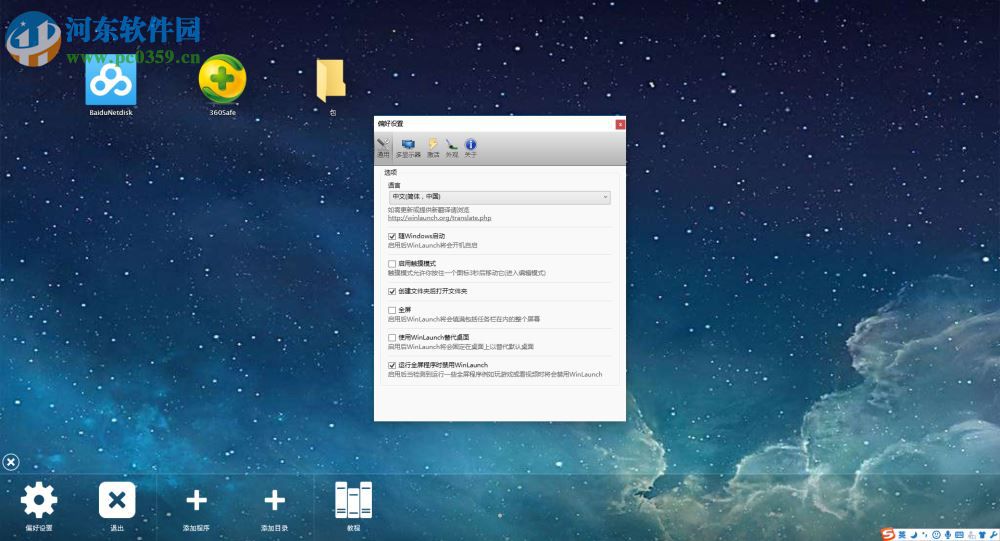Open the BaiduNetdisk launcher icon
The image size is (1000, 541).
[x=110, y=82]
